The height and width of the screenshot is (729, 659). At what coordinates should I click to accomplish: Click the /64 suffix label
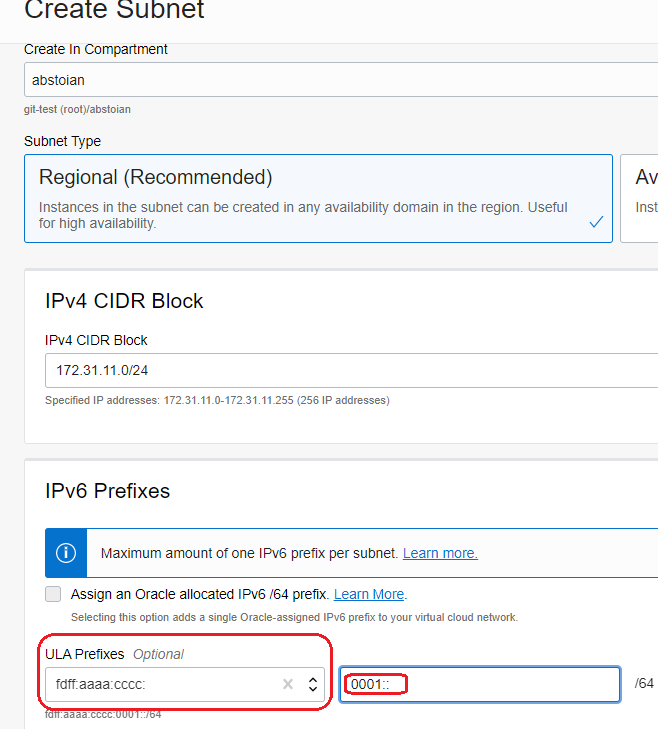click(644, 684)
